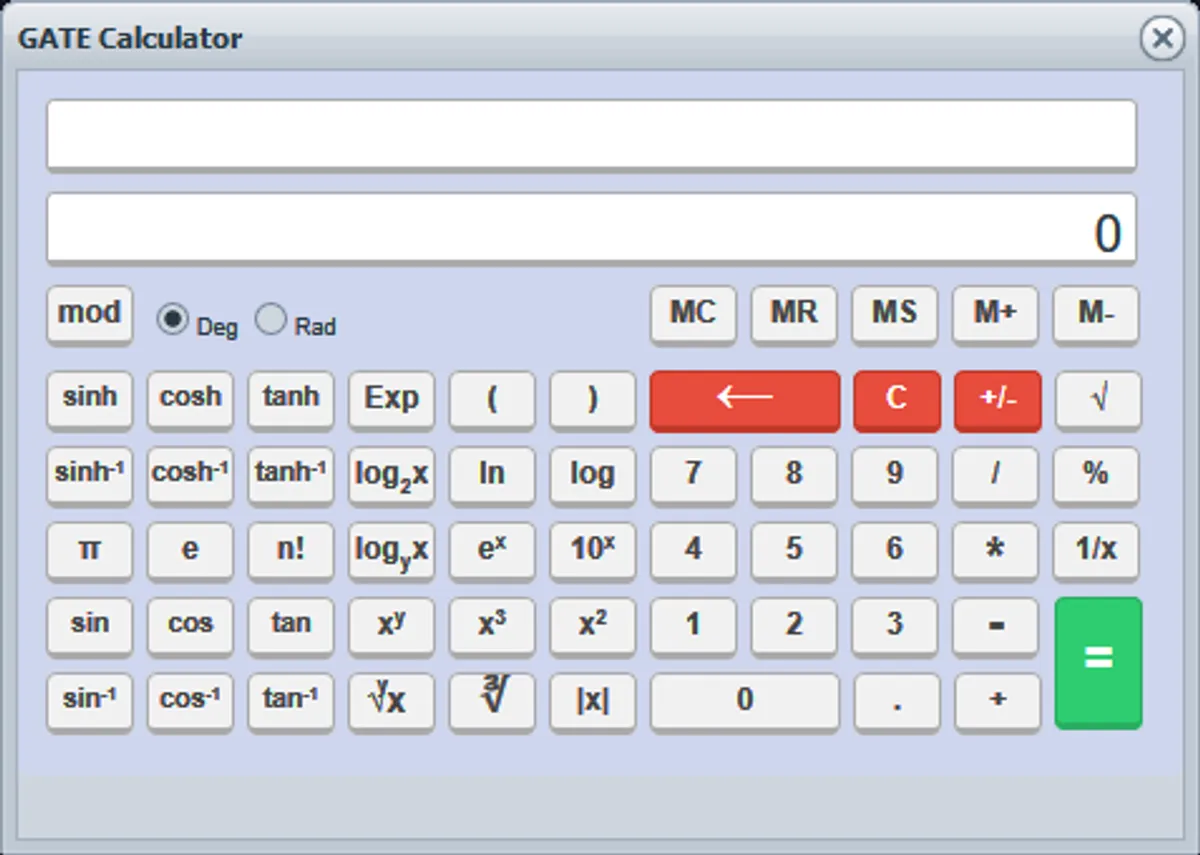Click the digit 3 button
Screen dimensions: 1200x855
[x=895, y=626]
